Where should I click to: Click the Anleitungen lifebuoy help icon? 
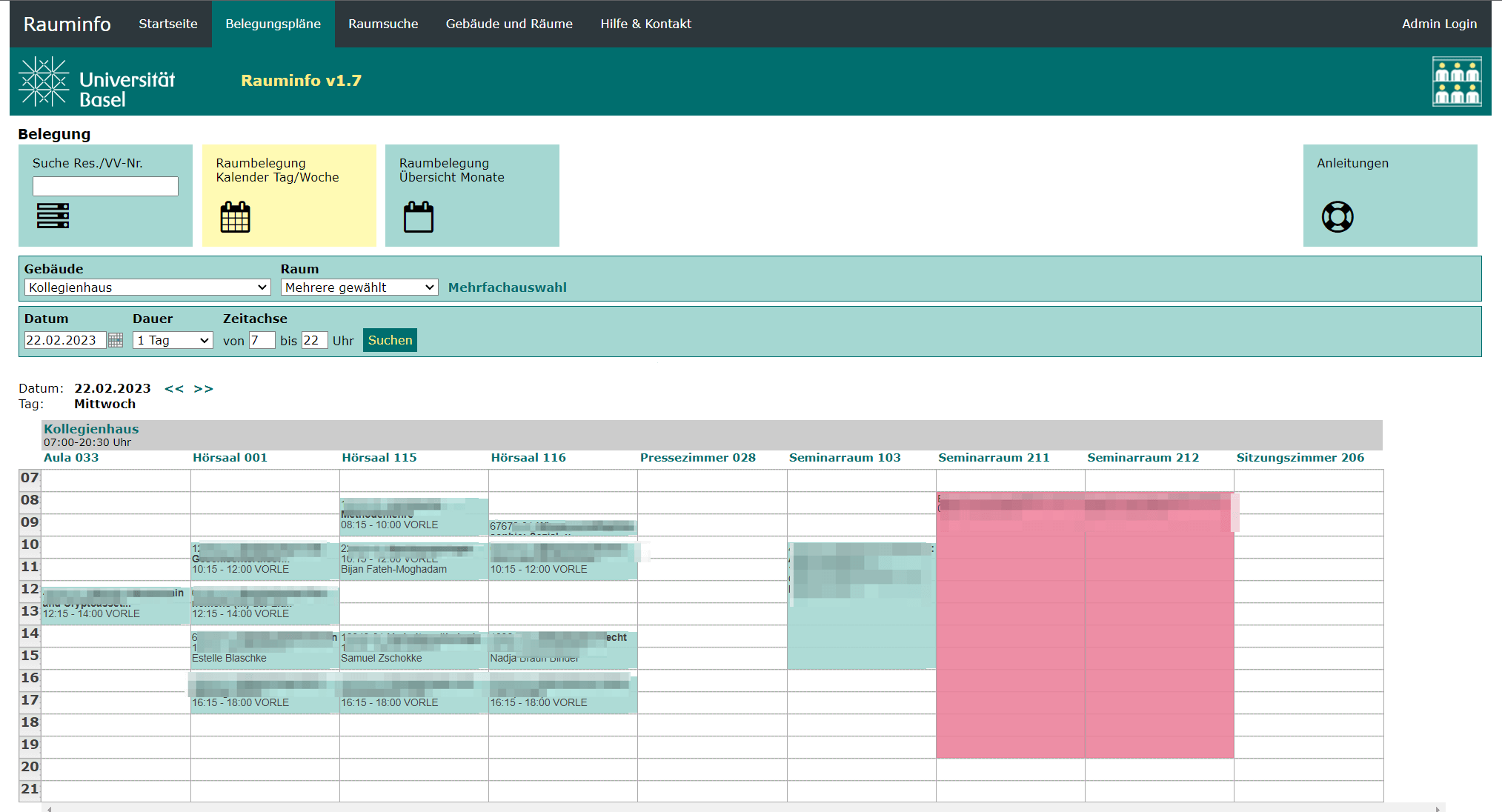click(x=1337, y=217)
